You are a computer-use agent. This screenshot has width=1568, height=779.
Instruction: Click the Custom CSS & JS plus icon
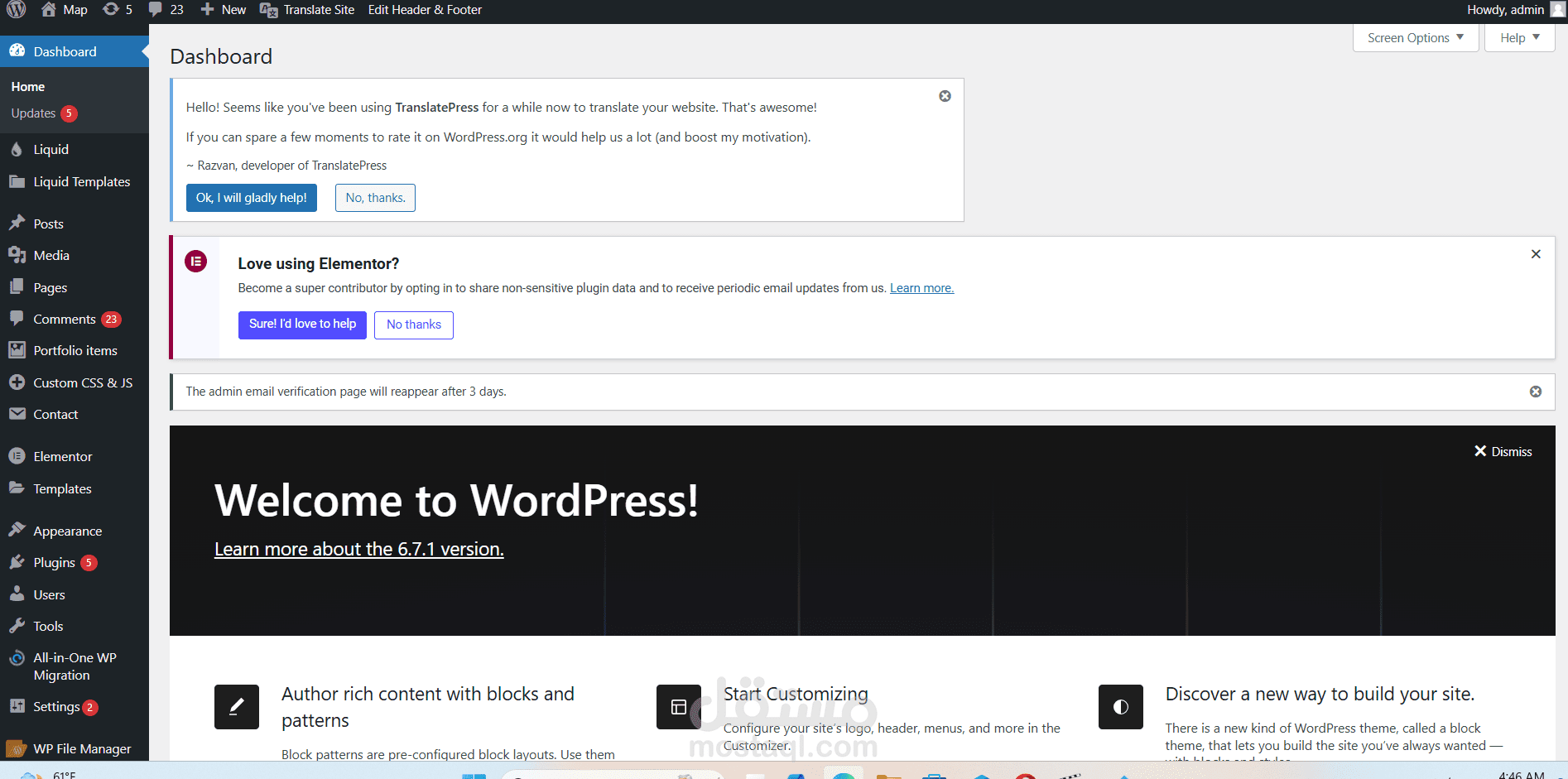point(17,382)
